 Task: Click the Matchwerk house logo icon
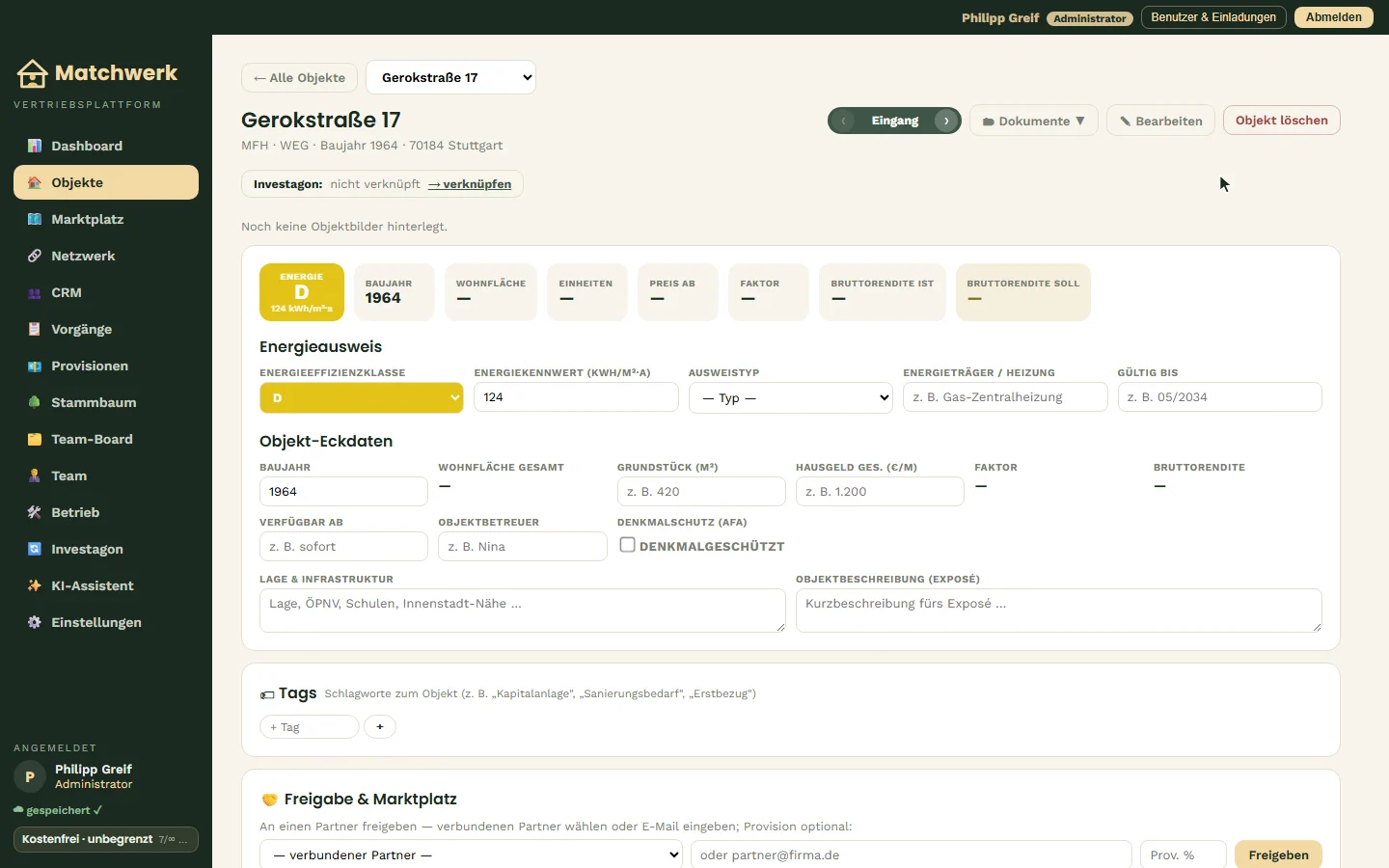[x=32, y=73]
